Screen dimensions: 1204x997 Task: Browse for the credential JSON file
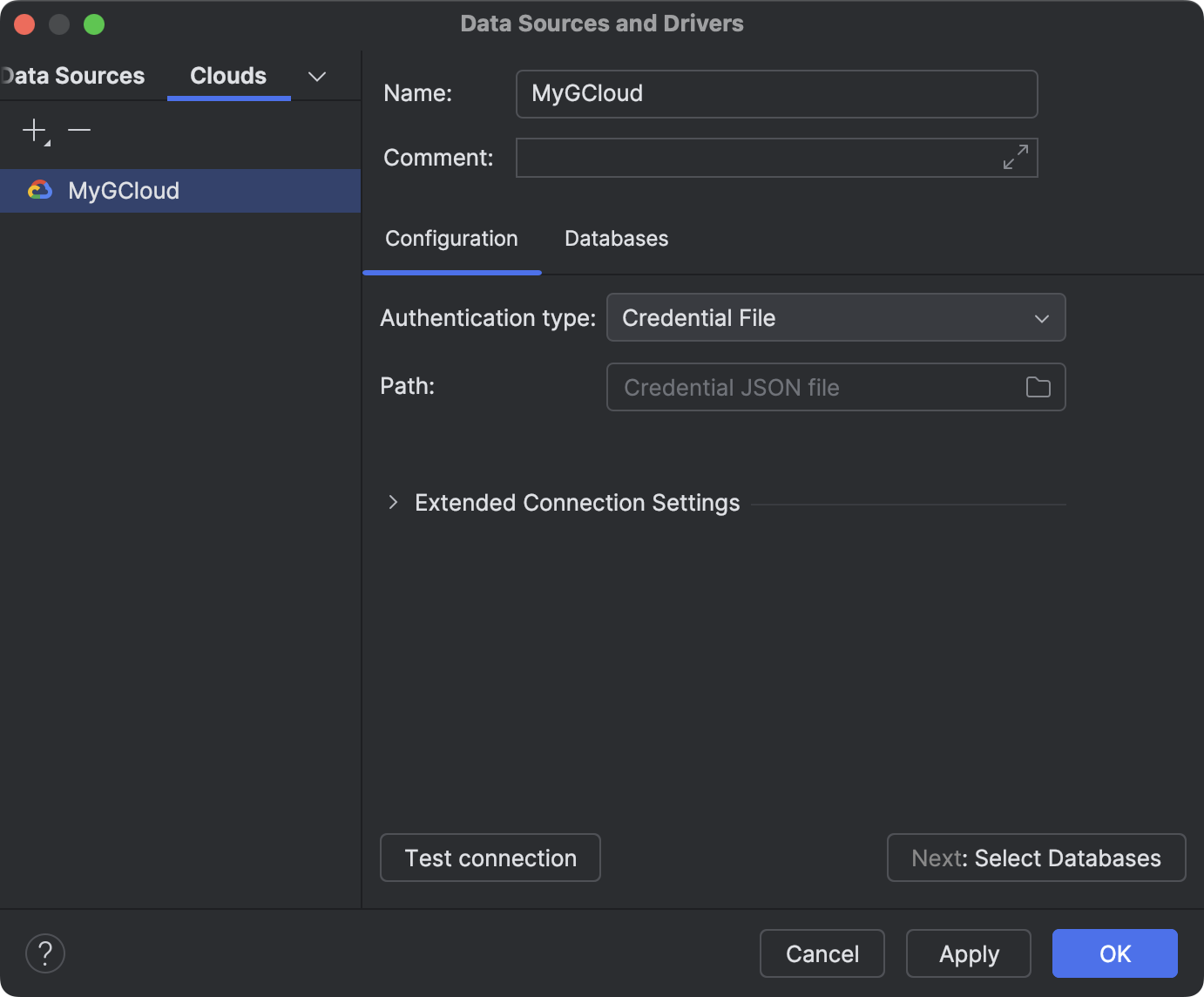click(x=1038, y=387)
